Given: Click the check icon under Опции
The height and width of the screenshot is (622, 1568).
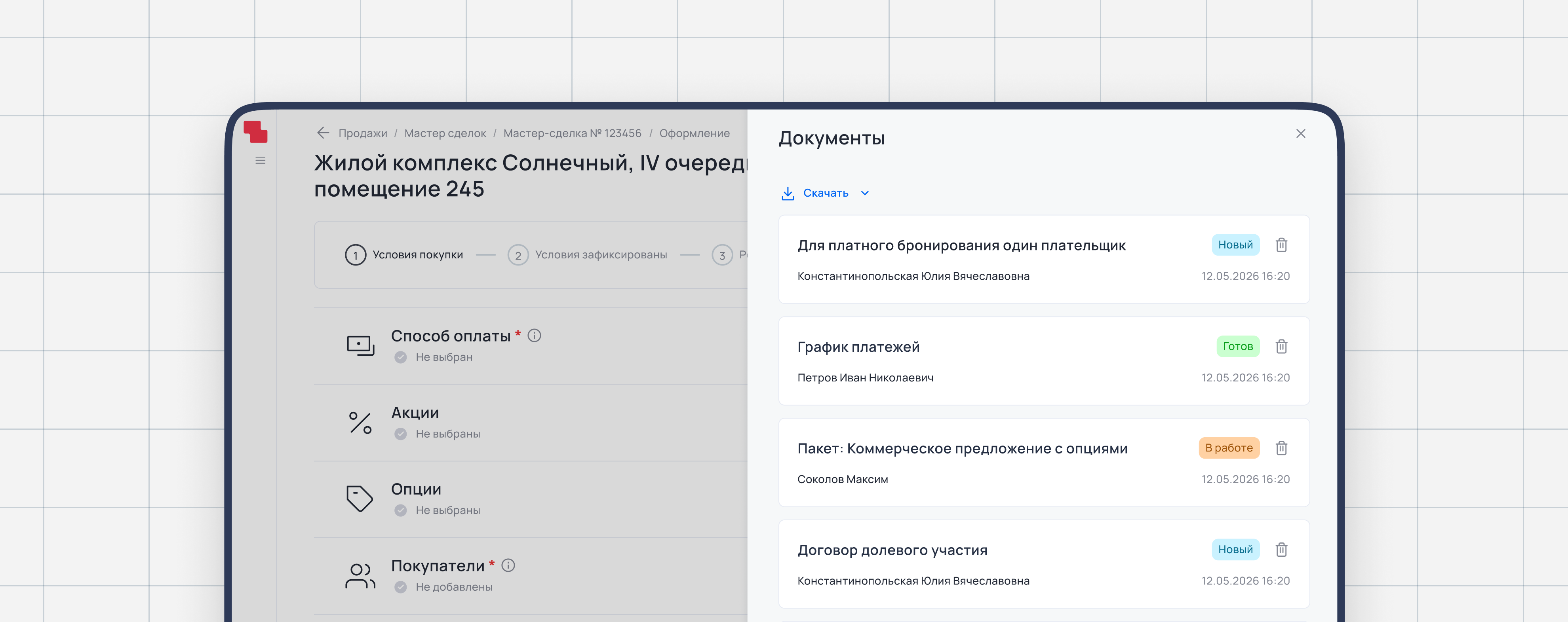Looking at the screenshot, I should [401, 511].
